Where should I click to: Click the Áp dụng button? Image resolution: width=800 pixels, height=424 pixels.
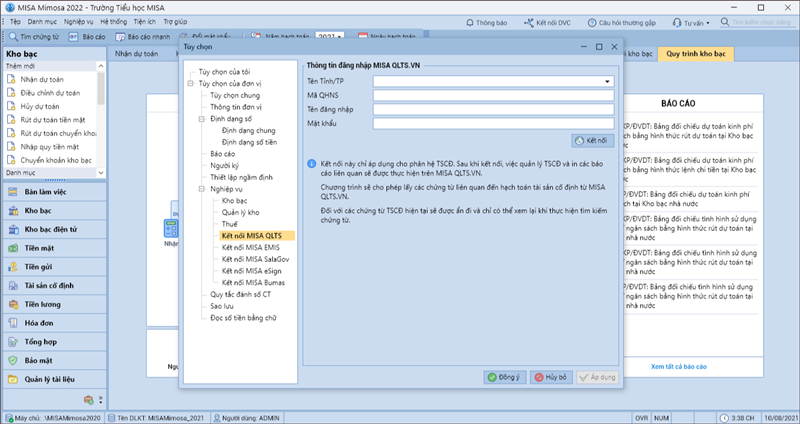pyautogui.click(x=597, y=378)
